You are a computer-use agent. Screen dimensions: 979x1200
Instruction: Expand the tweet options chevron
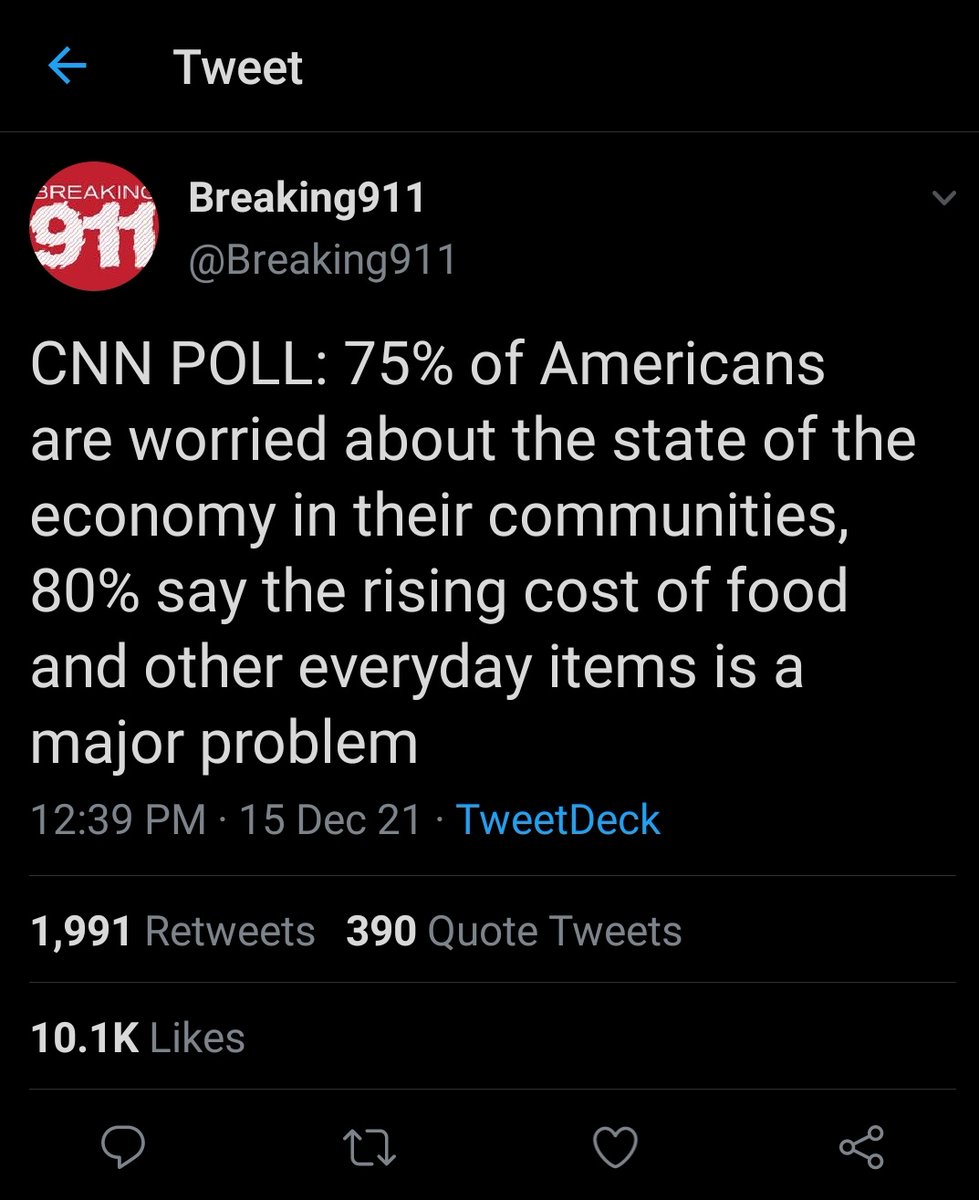(x=943, y=199)
